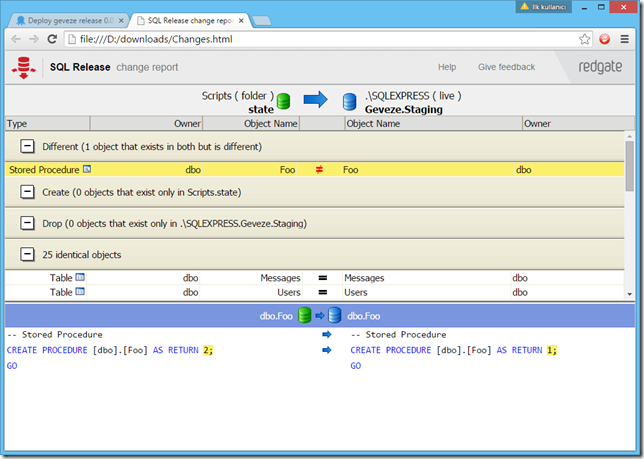Click the left Object Name column header
Screen dimensions: 644x459
251,124
